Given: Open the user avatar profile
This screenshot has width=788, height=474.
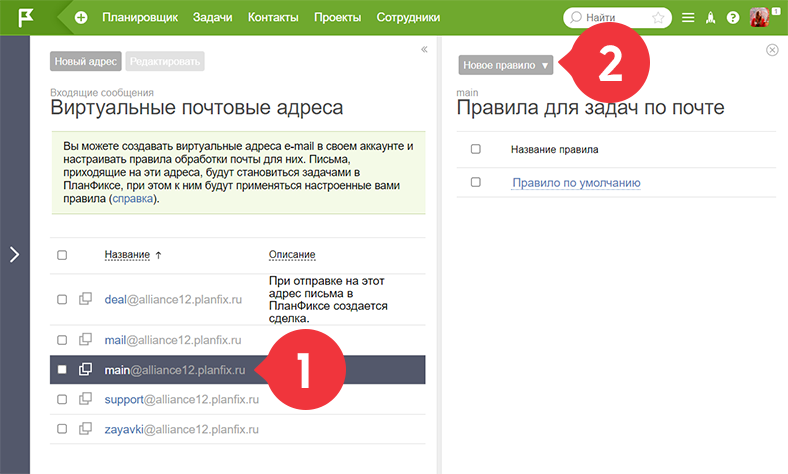Looking at the screenshot, I should 759,17.
